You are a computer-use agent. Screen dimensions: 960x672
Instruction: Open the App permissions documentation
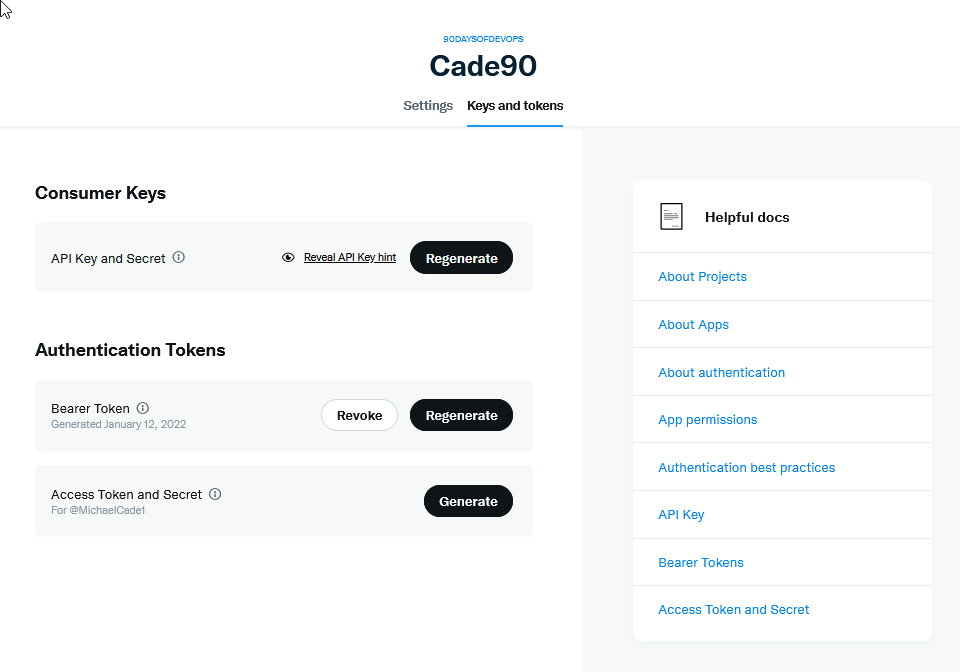click(708, 419)
